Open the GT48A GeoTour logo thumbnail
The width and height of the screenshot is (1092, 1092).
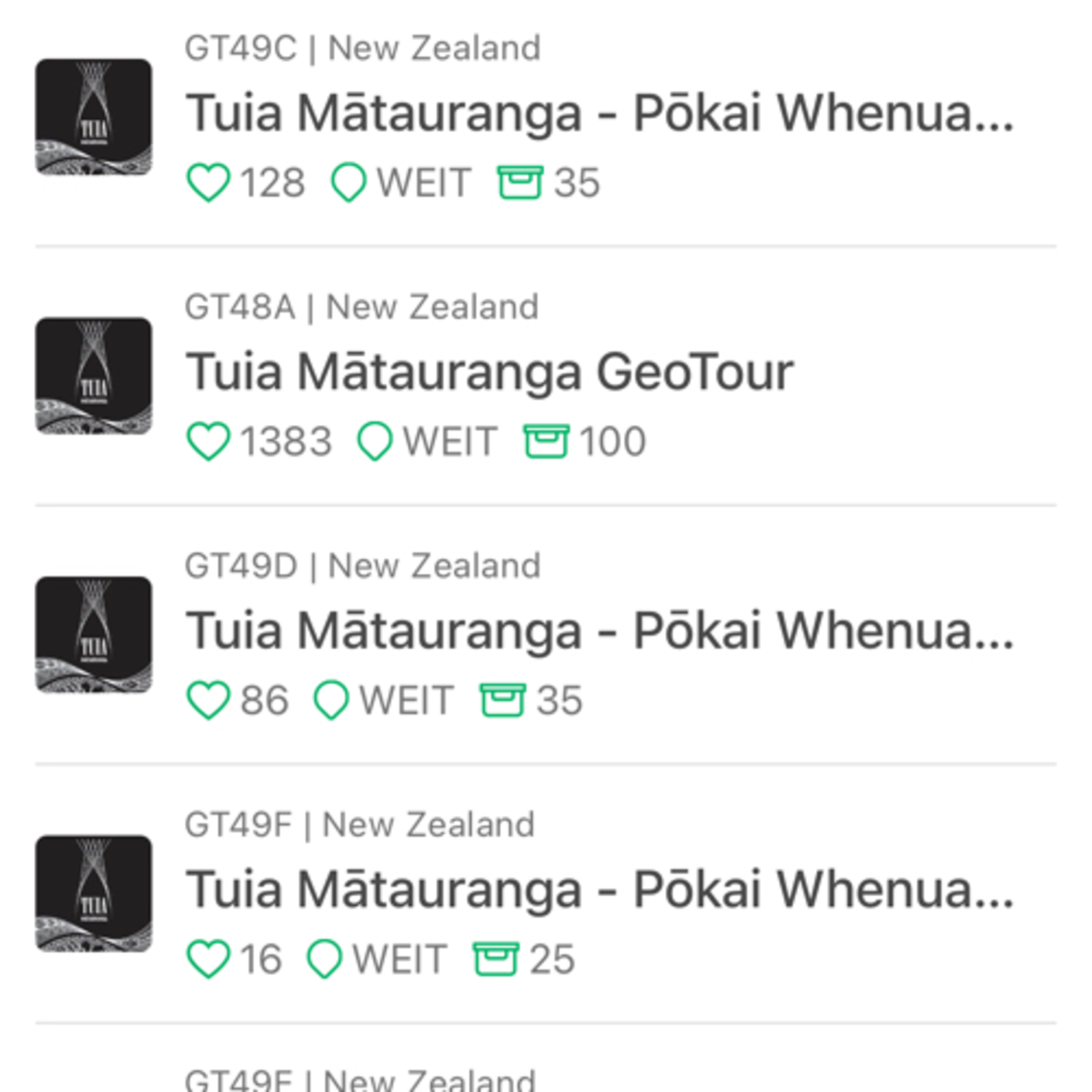(x=94, y=376)
